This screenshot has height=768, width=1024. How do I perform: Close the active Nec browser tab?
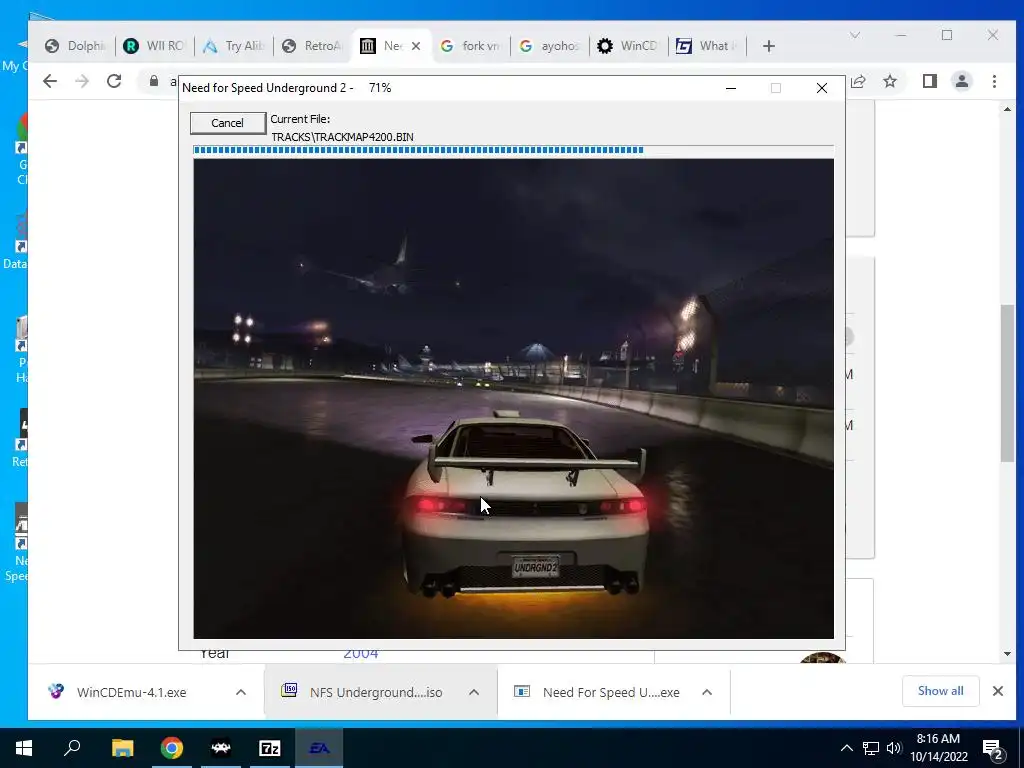[x=416, y=46]
